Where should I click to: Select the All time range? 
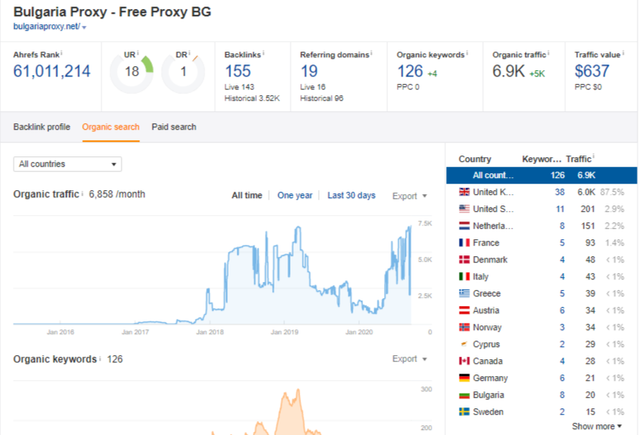coord(247,195)
